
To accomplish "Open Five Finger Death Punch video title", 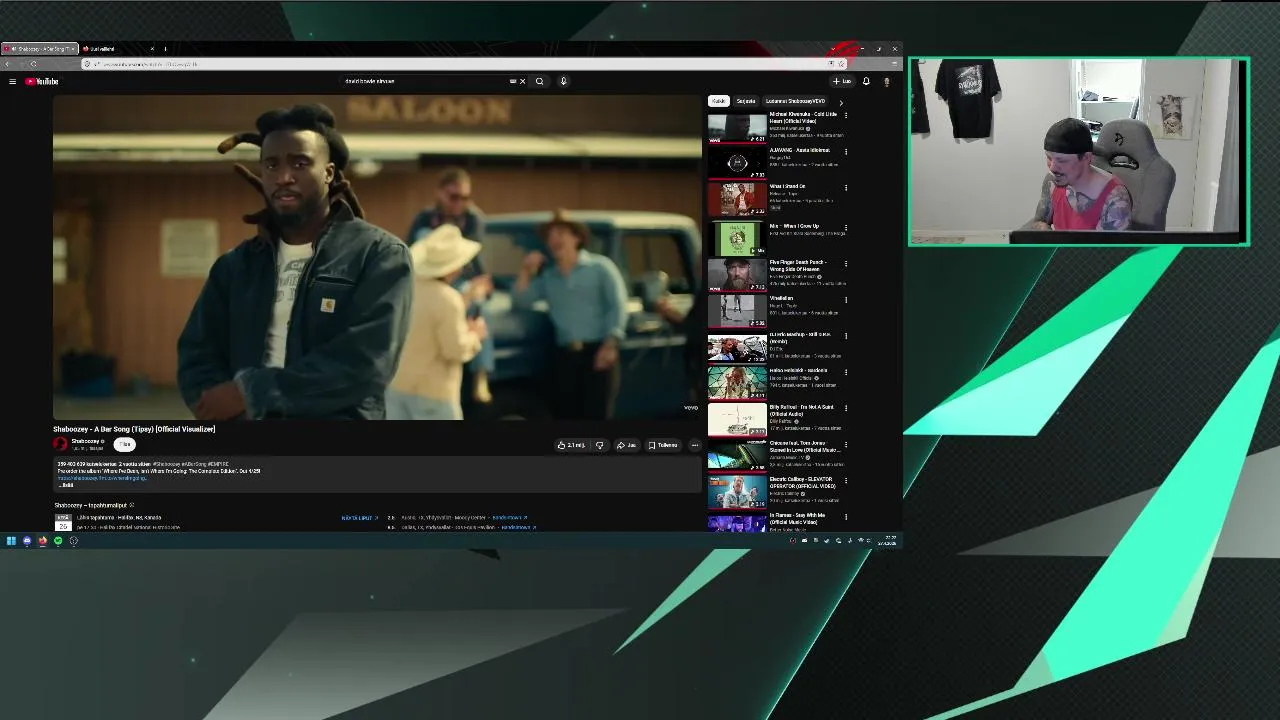I will 798,265.
